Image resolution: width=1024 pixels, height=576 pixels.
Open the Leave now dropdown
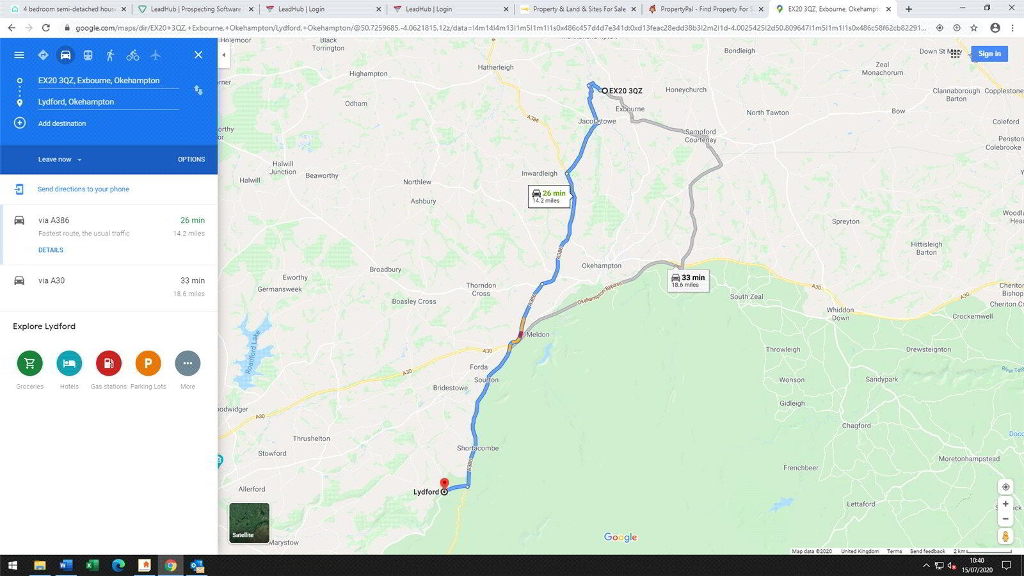pyautogui.click(x=58, y=159)
